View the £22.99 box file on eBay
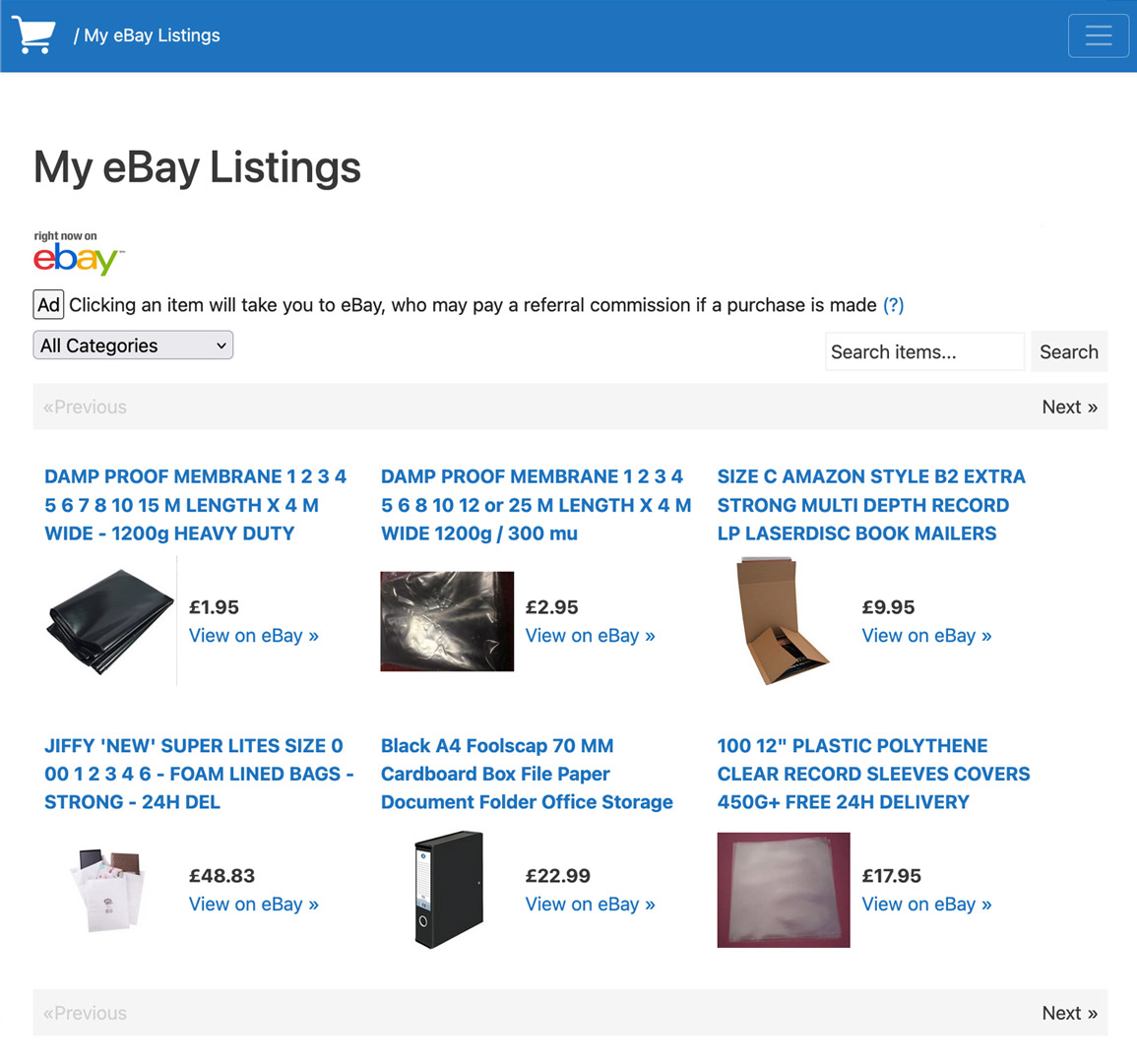Viewport: 1137px width, 1064px height. pos(591,905)
